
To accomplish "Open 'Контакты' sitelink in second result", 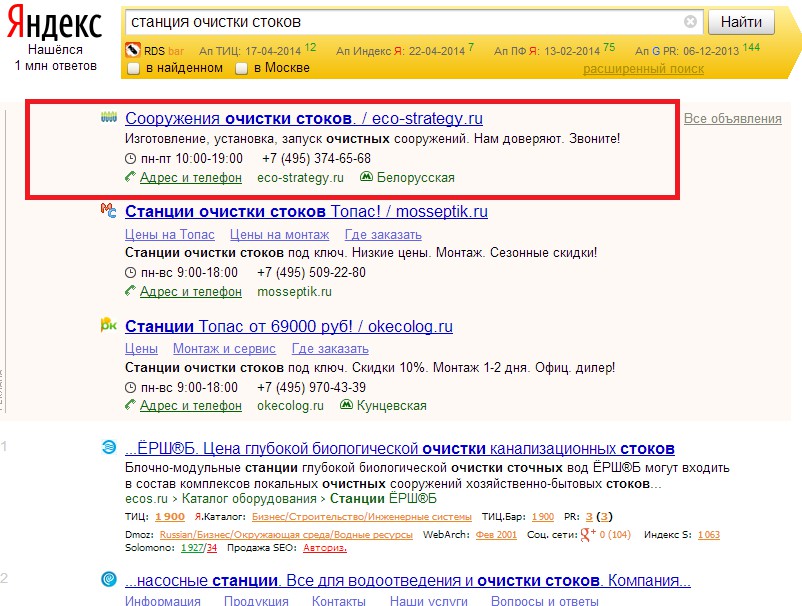I will [x=339, y=600].
